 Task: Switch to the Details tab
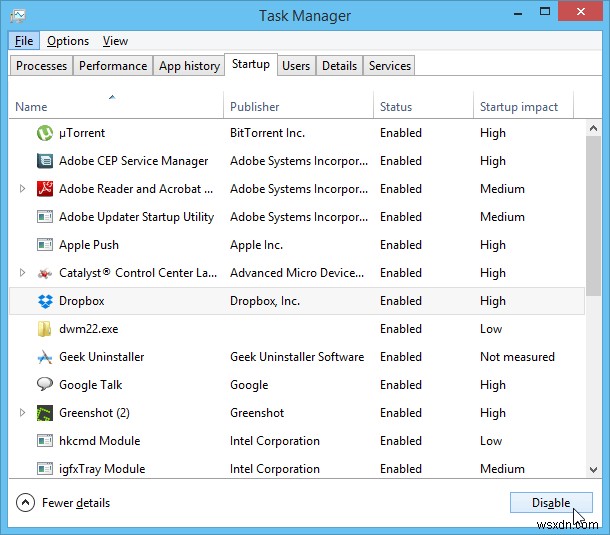click(339, 66)
